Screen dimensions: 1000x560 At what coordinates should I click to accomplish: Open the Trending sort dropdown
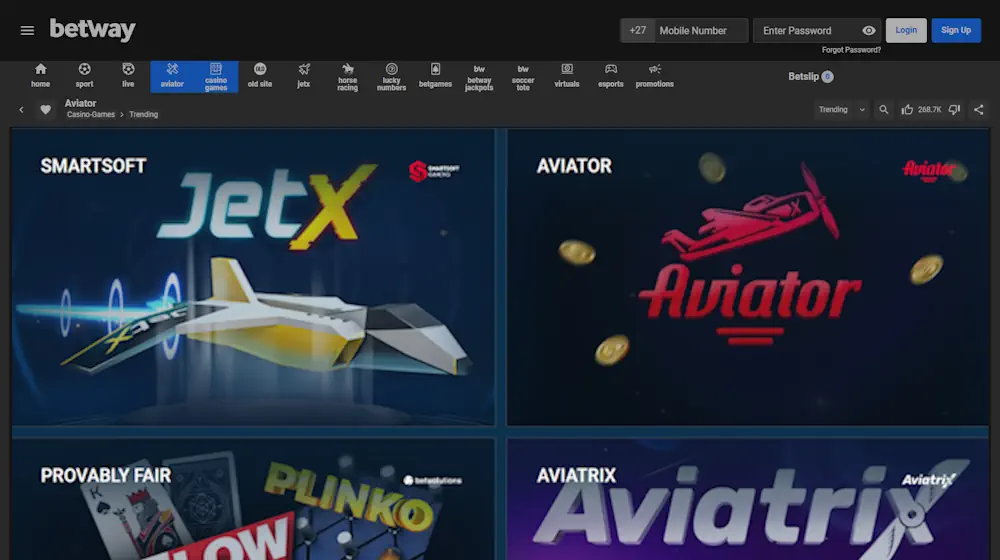(842, 110)
